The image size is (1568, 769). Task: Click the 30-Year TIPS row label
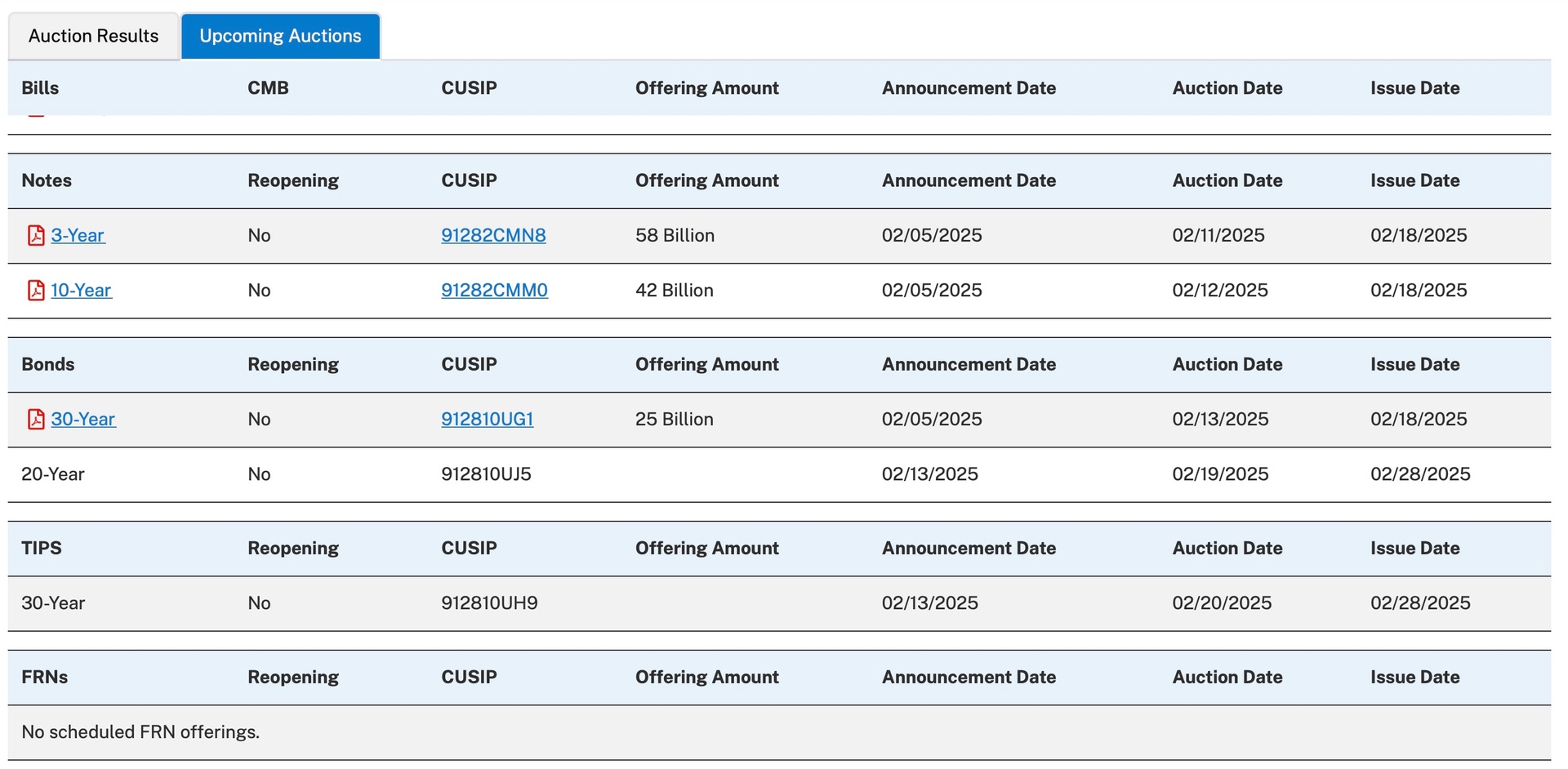[x=53, y=603]
